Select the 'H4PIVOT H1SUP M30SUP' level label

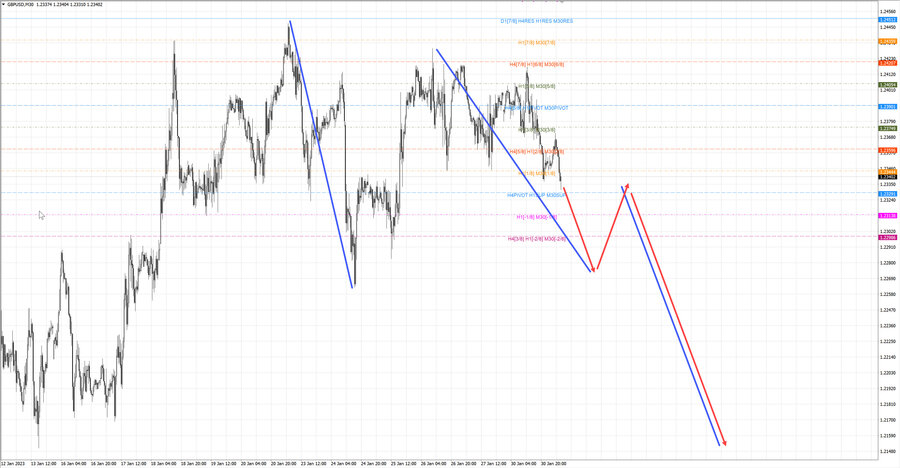(x=536, y=195)
